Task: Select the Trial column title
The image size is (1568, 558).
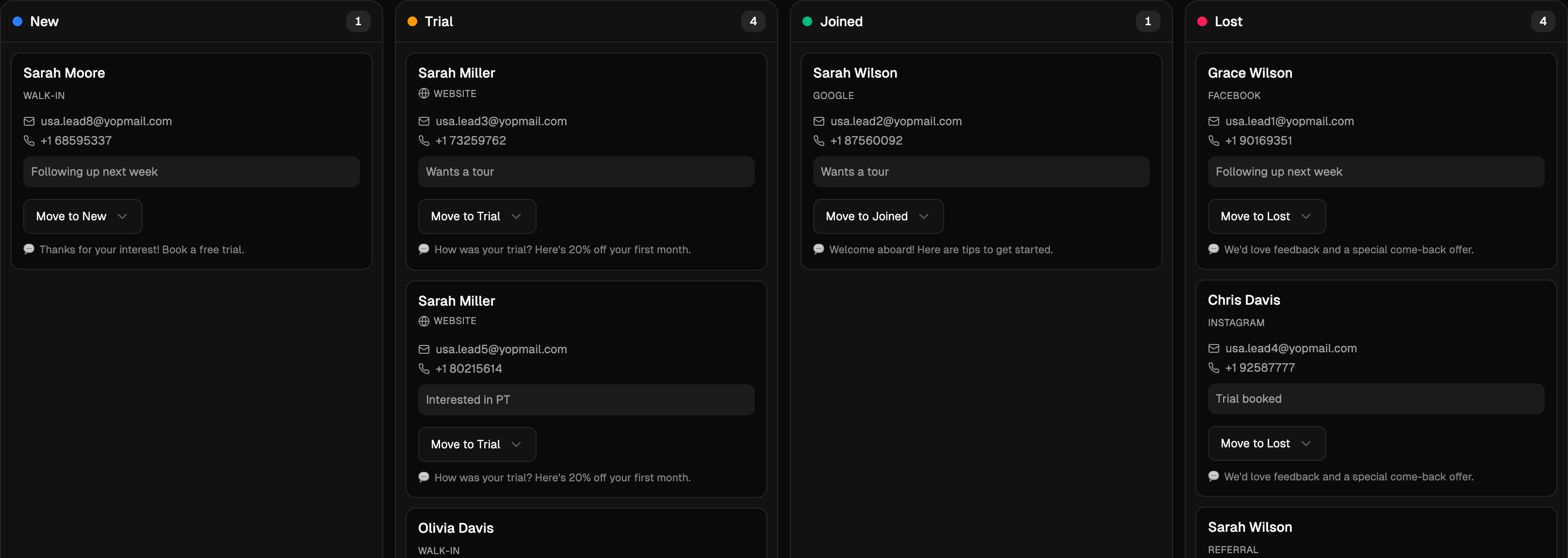Action: coord(439,21)
